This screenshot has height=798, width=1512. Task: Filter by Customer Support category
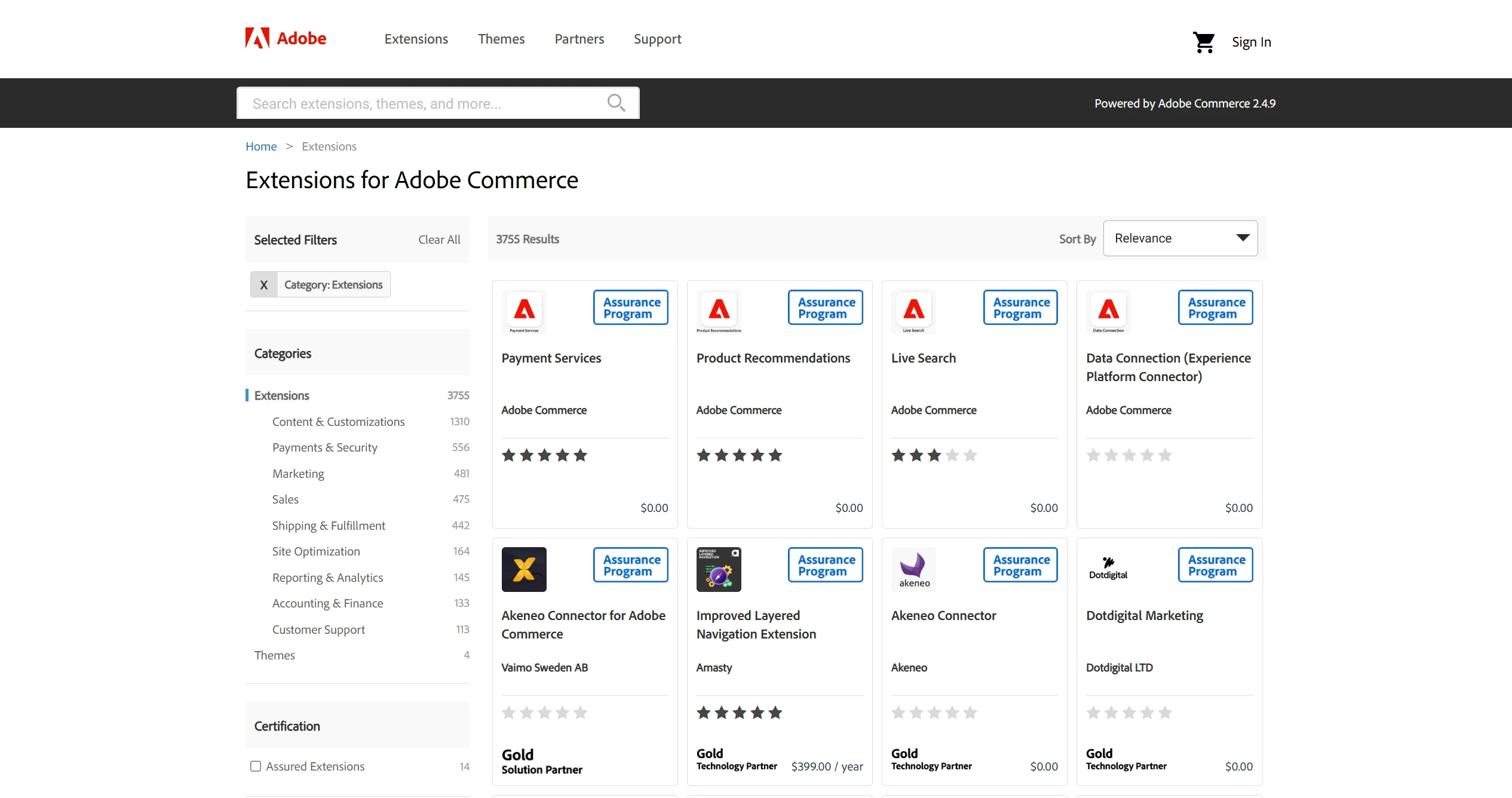318,630
